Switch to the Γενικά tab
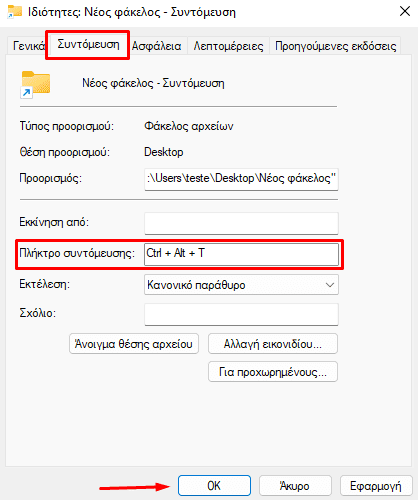The image size is (418, 500). click(x=27, y=46)
